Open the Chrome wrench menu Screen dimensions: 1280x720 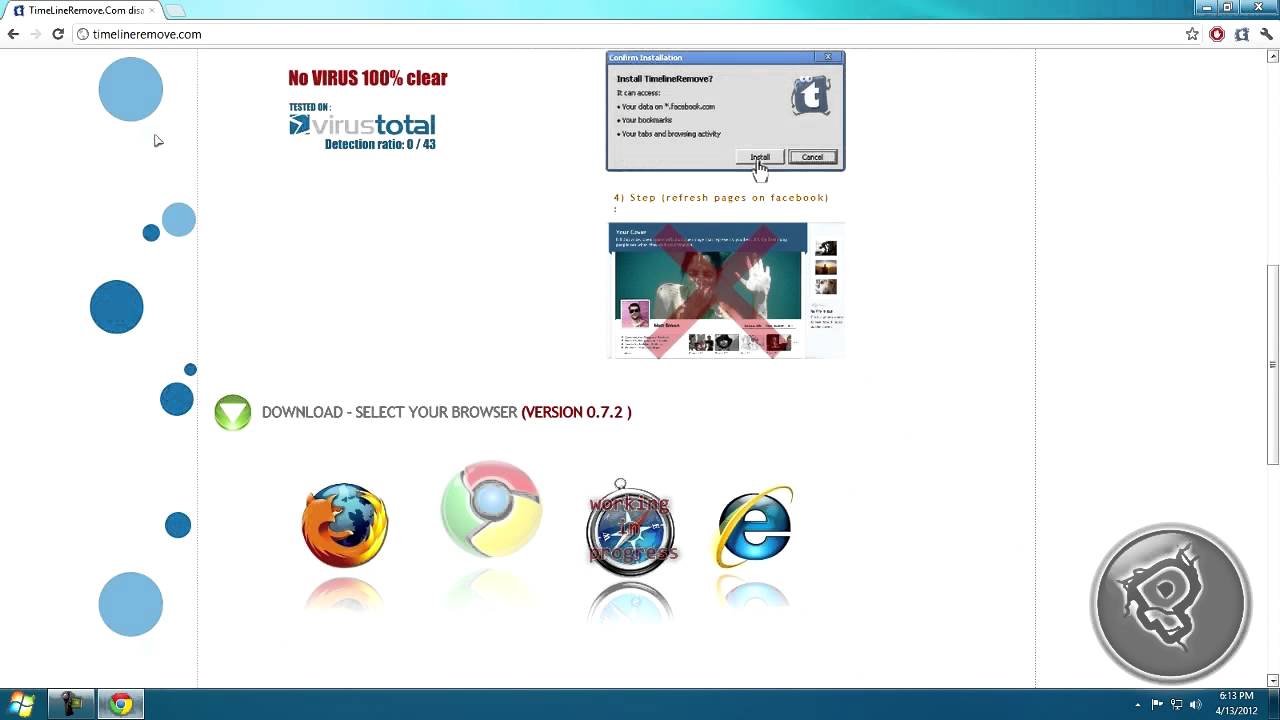coord(1266,34)
